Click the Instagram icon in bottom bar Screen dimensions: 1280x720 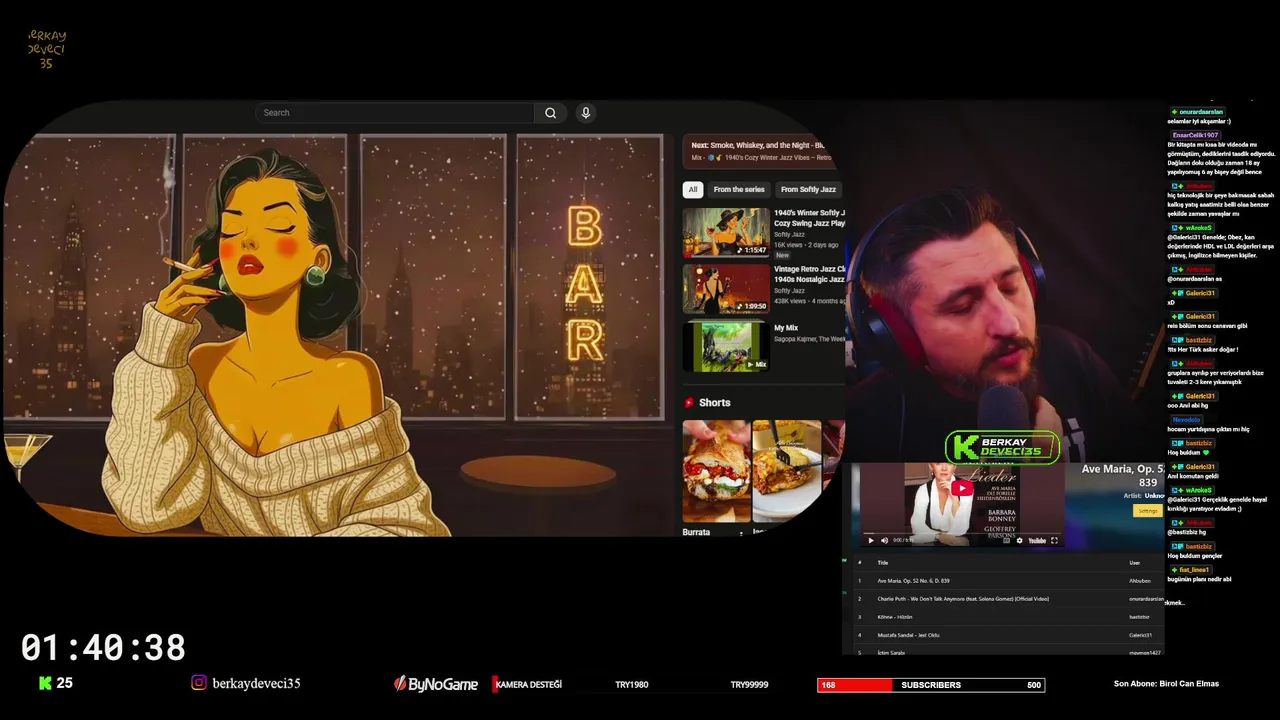click(199, 683)
